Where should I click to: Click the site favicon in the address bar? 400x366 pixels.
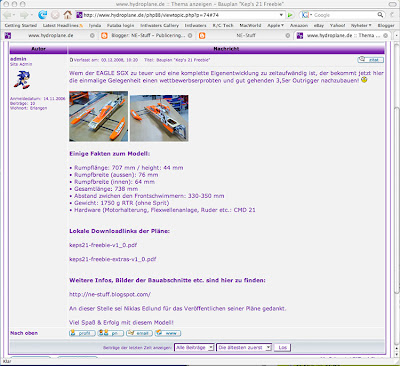pos(79,15)
